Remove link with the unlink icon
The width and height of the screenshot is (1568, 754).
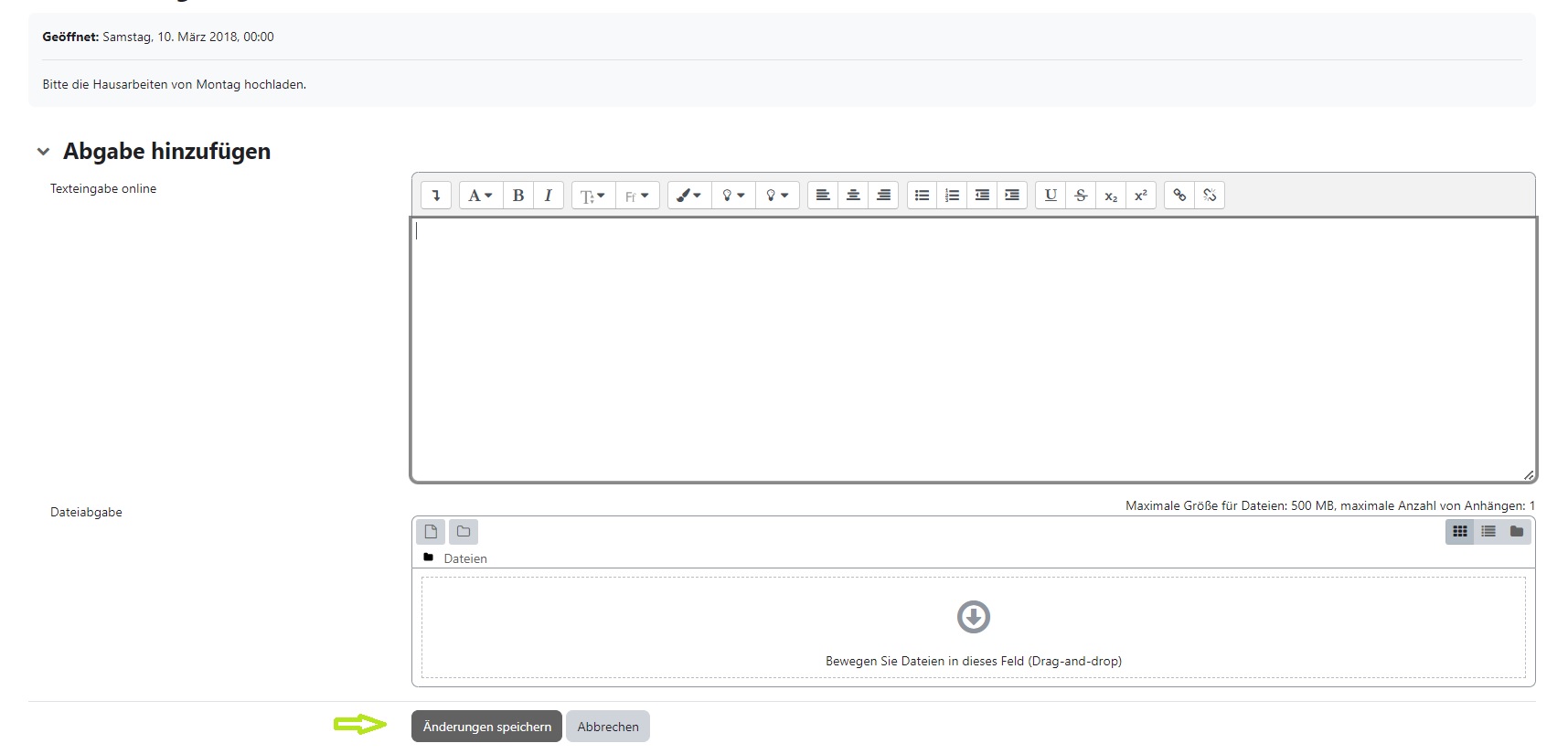click(x=1210, y=196)
